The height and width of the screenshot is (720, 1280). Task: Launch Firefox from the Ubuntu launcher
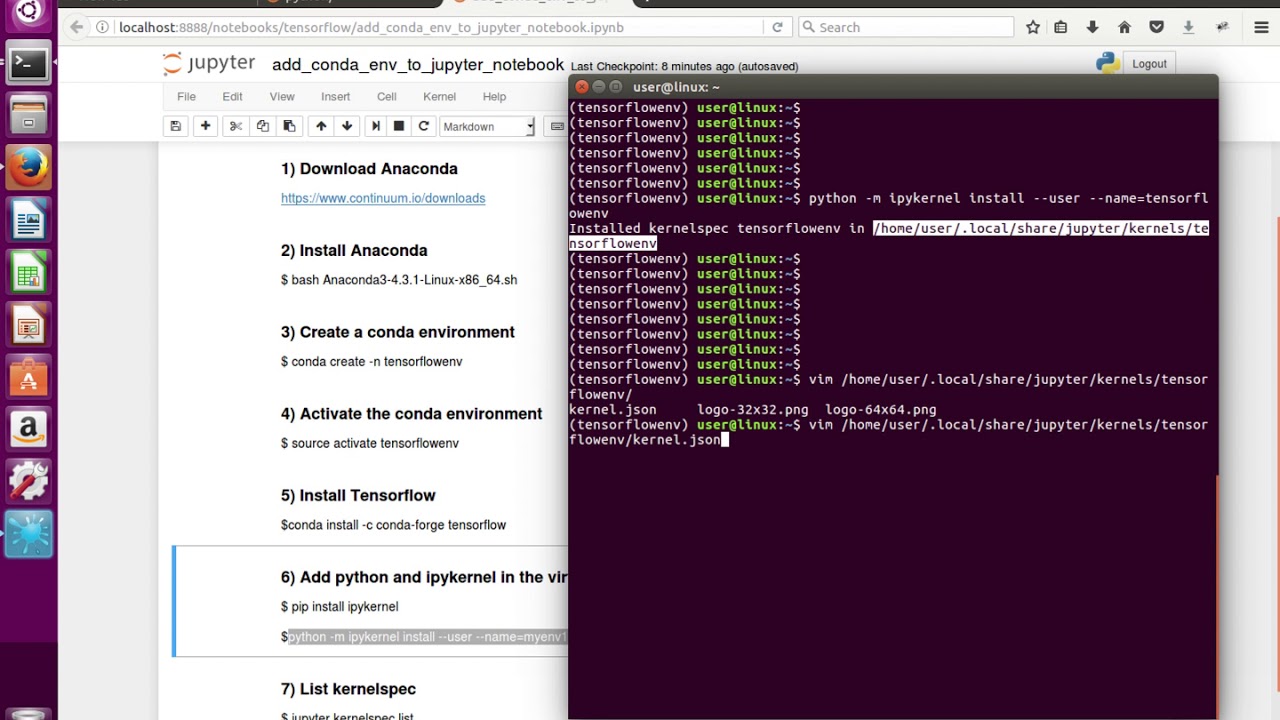coord(28,167)
